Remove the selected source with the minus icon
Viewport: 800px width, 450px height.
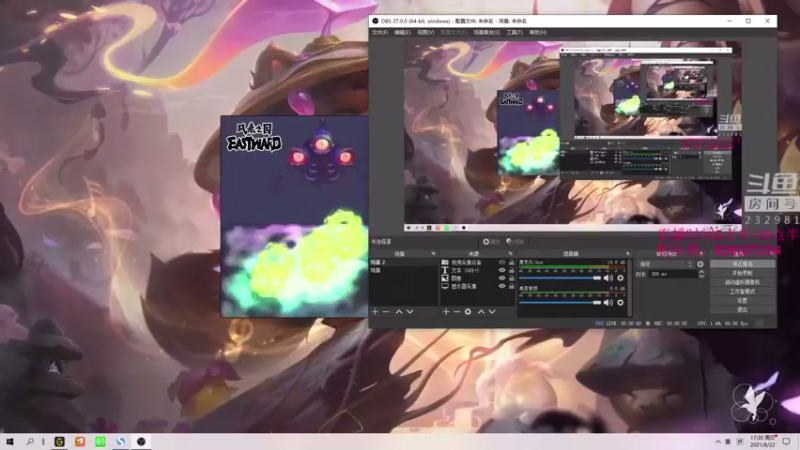coord(457,312)
